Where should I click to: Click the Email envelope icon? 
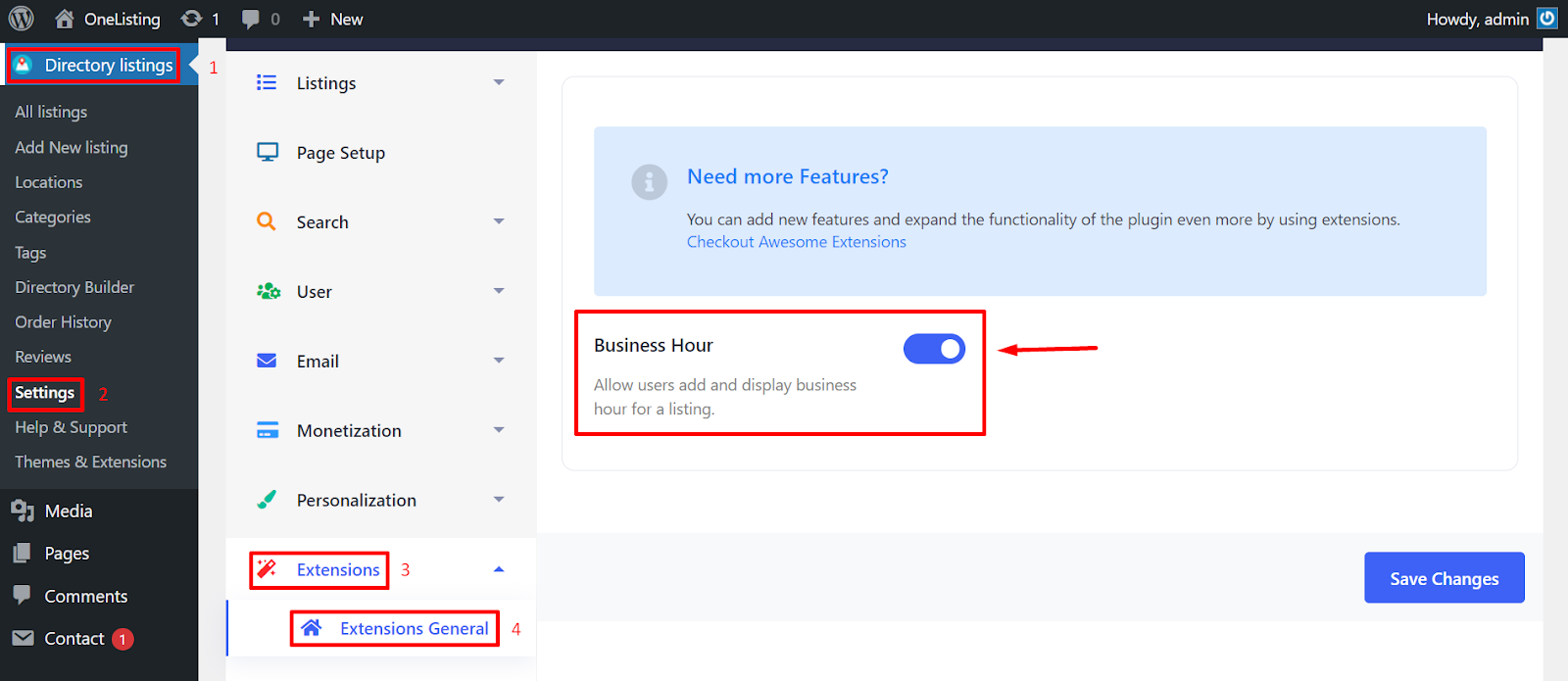[x=267, y=361]
